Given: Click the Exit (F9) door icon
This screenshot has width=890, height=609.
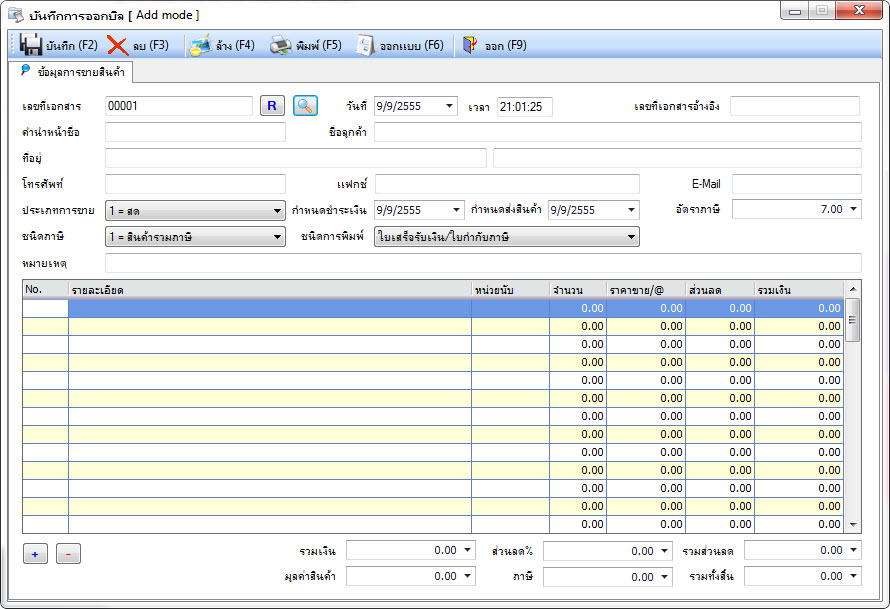Looking at the screenshot, I should pos(471,45).
